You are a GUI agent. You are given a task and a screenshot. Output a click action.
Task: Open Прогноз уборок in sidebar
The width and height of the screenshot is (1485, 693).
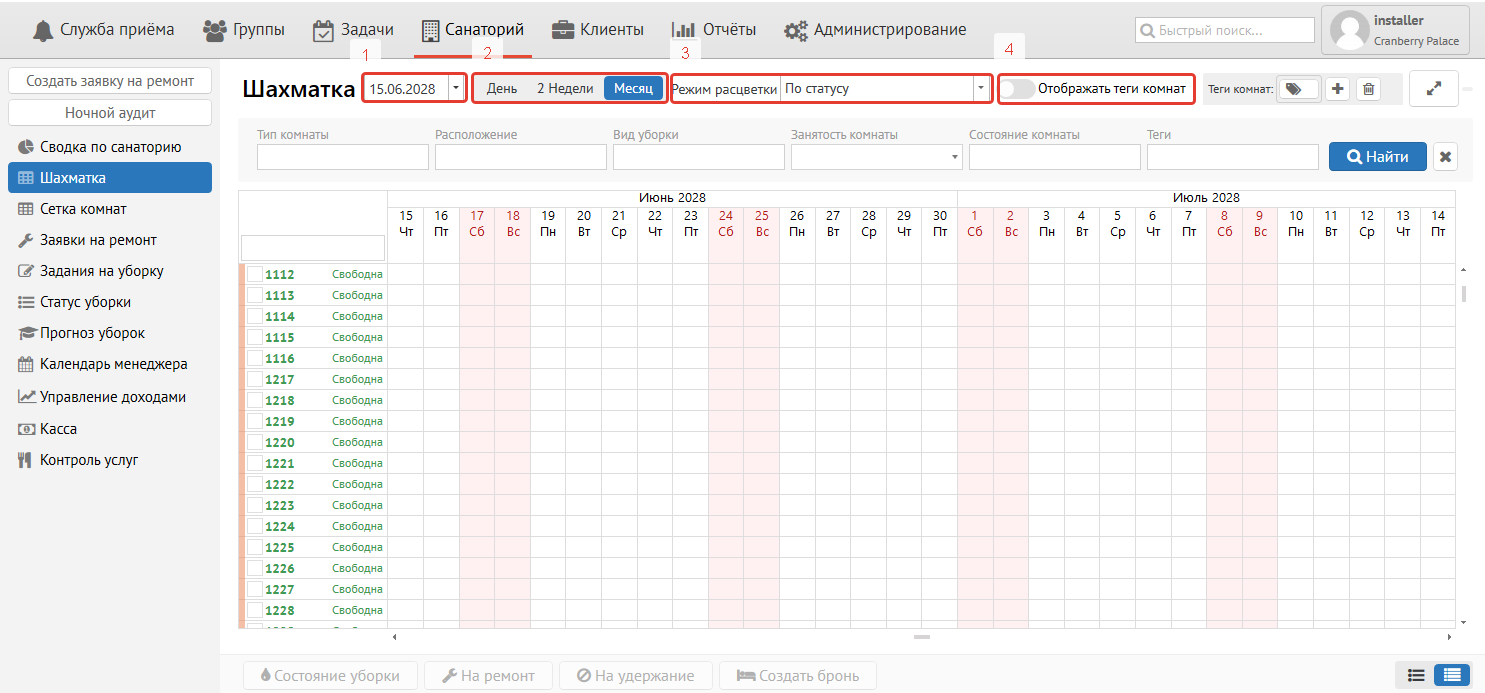[x=110, y=333]
